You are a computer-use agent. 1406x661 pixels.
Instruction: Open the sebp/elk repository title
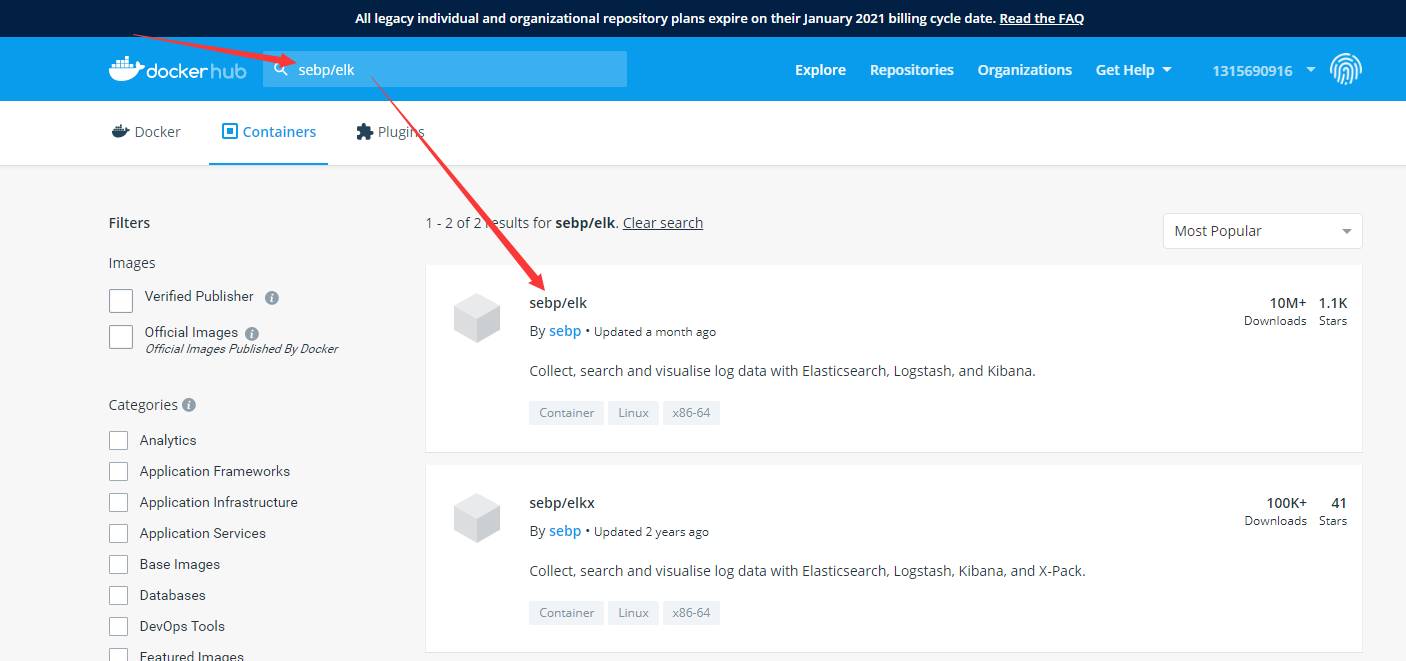pyautogui.click(x=558, y=303)
